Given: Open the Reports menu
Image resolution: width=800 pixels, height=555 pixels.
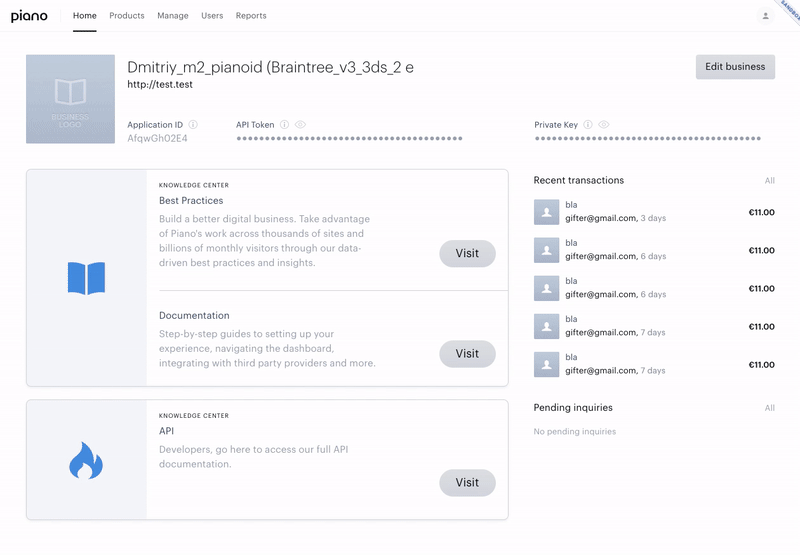Looking at the screenshot, I should click(251, 16).
